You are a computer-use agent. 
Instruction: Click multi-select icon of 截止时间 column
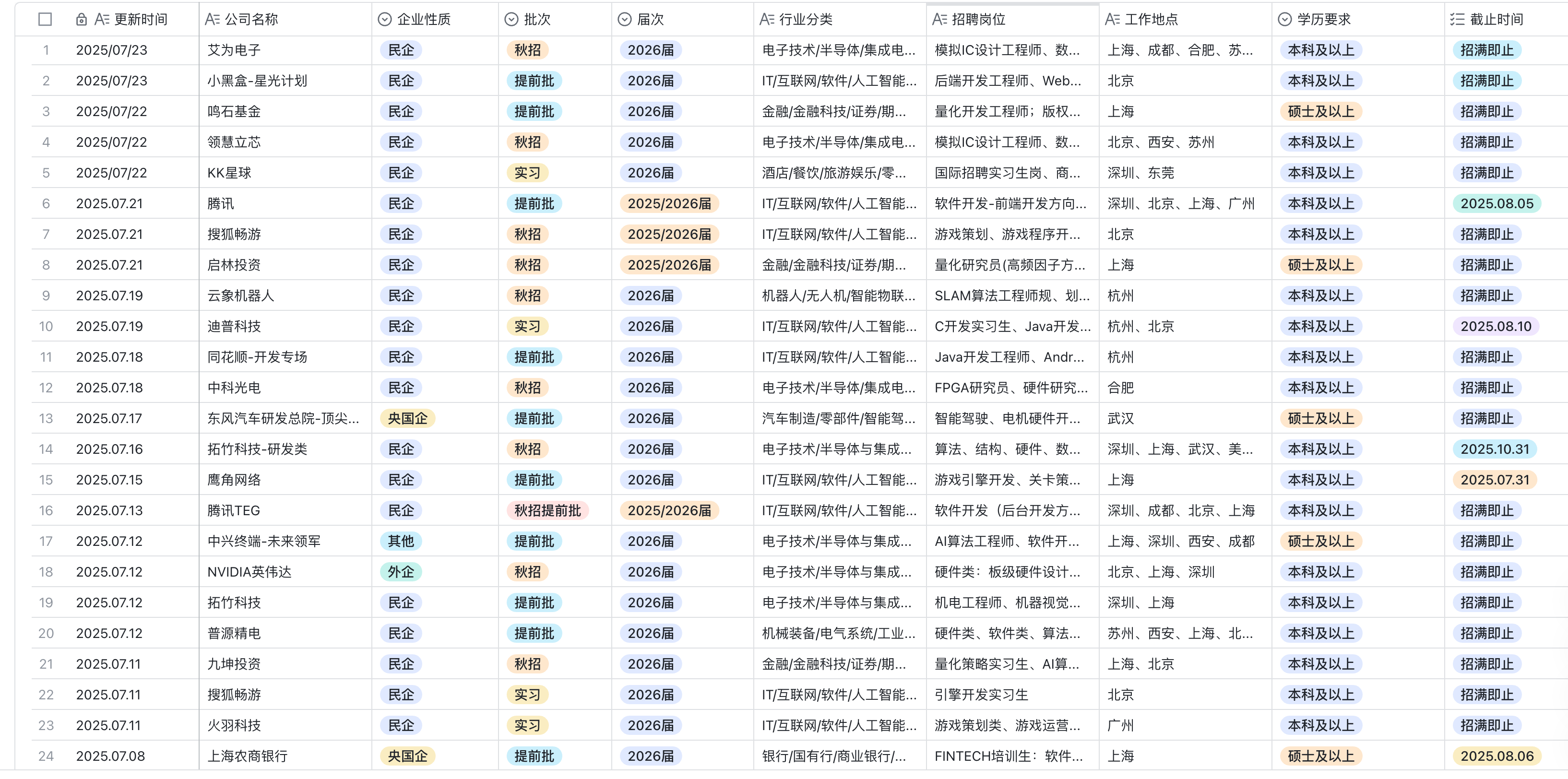coord(1457,20)
